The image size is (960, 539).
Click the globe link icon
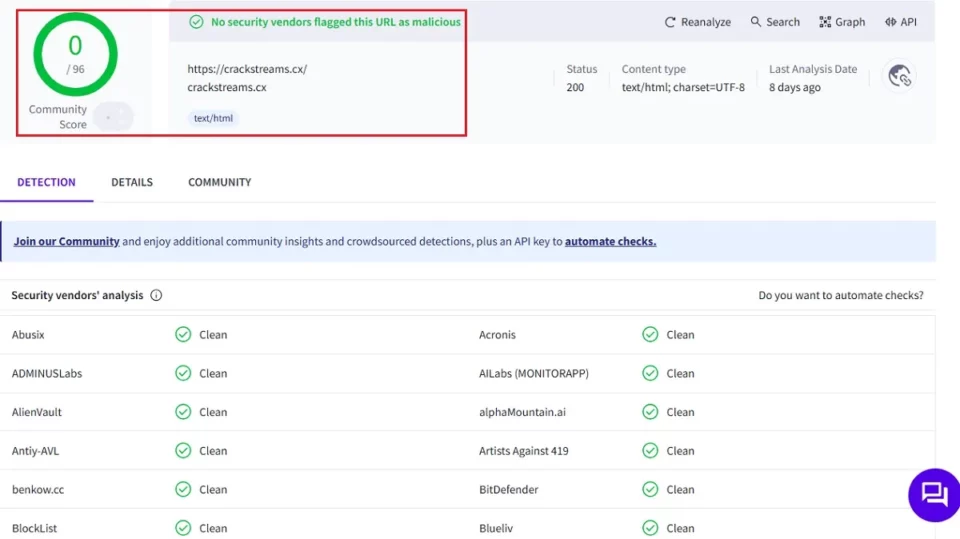coord(899,76)
